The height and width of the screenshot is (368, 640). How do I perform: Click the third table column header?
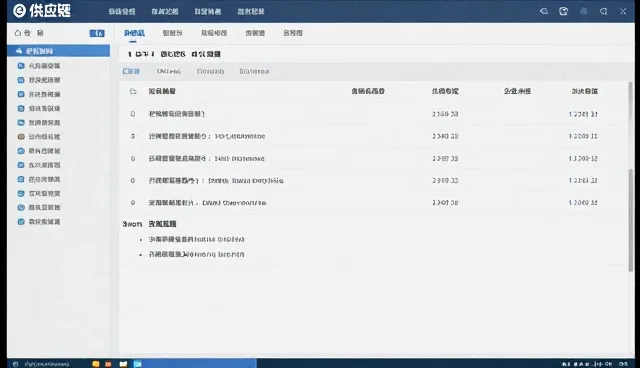pos(445,91)
